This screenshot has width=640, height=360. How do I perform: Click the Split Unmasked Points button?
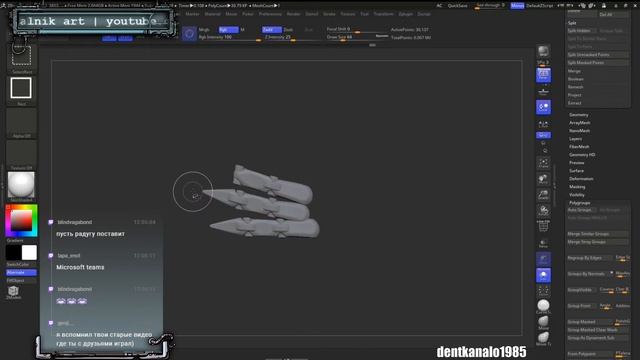tap(598, 55)
